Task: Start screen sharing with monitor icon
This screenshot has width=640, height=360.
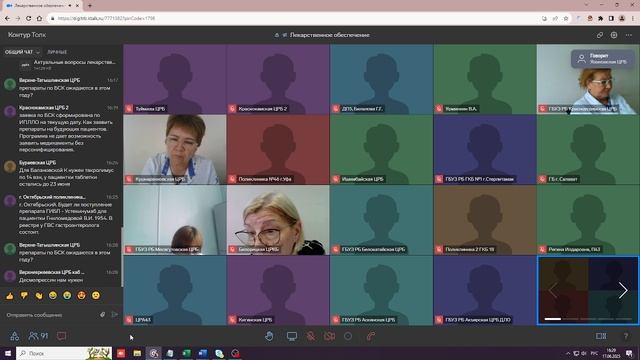Action: (x=291, y=336)
